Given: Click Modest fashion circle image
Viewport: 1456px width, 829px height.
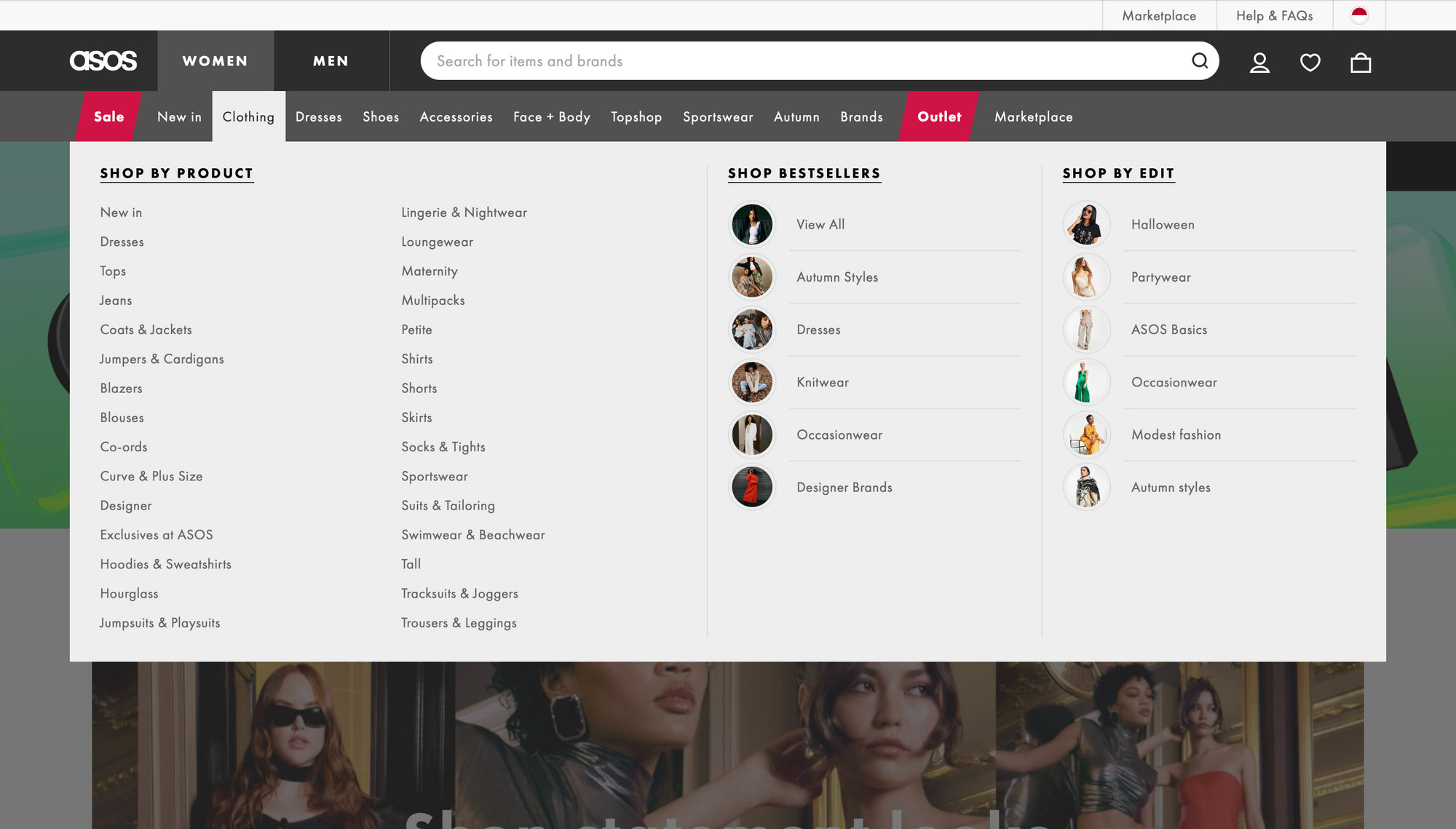Looking at the screenshot, I should pos(1086,435).
